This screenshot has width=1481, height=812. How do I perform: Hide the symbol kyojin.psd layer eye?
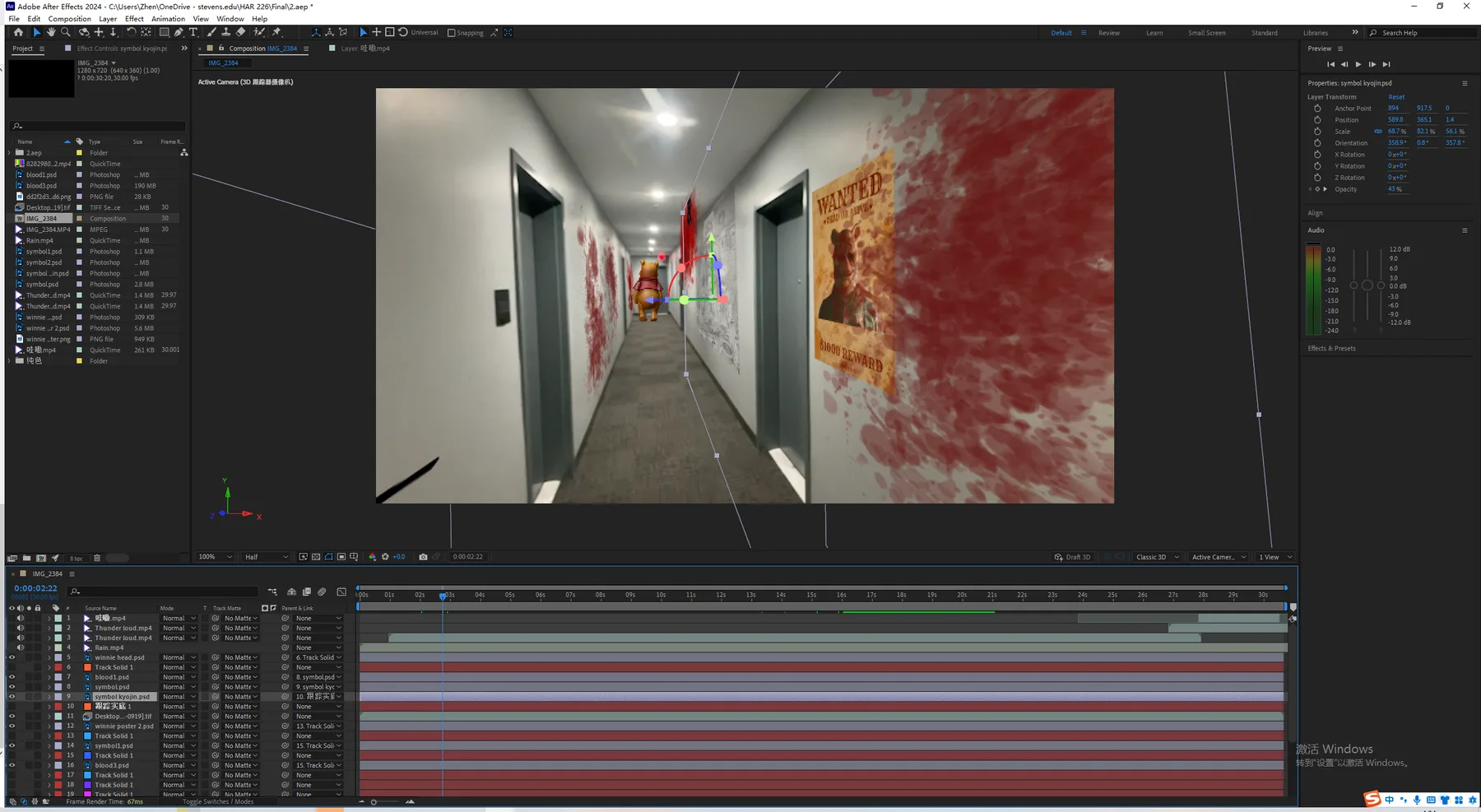[12, 697]
